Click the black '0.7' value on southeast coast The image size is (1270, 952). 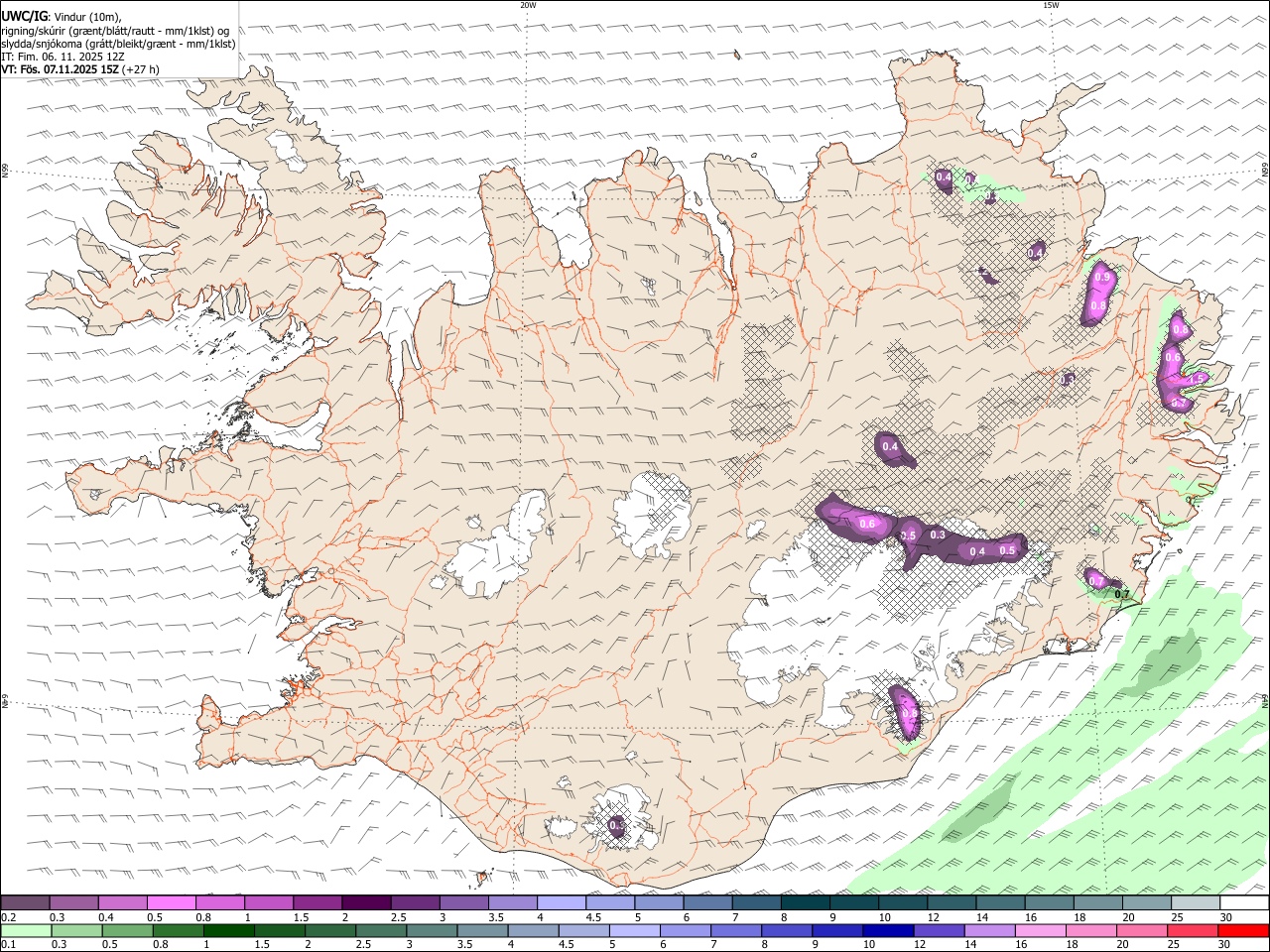click(x=1123, y=594)
